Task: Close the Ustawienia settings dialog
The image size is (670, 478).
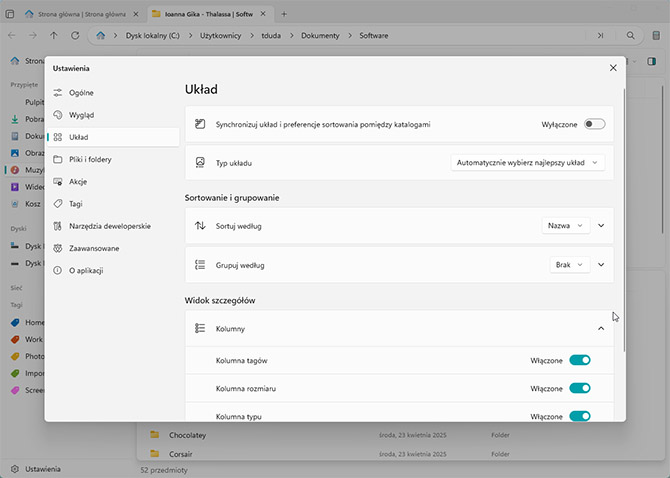Action: click(x=613, y=68)
